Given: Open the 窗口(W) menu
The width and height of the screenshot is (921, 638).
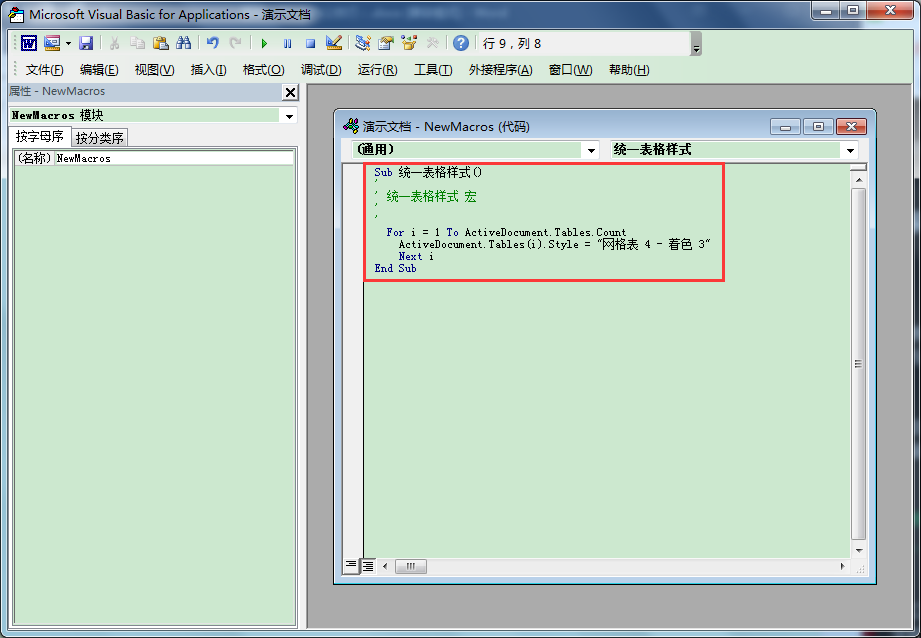Looking at the screenshot, I should tap(570, 70).
